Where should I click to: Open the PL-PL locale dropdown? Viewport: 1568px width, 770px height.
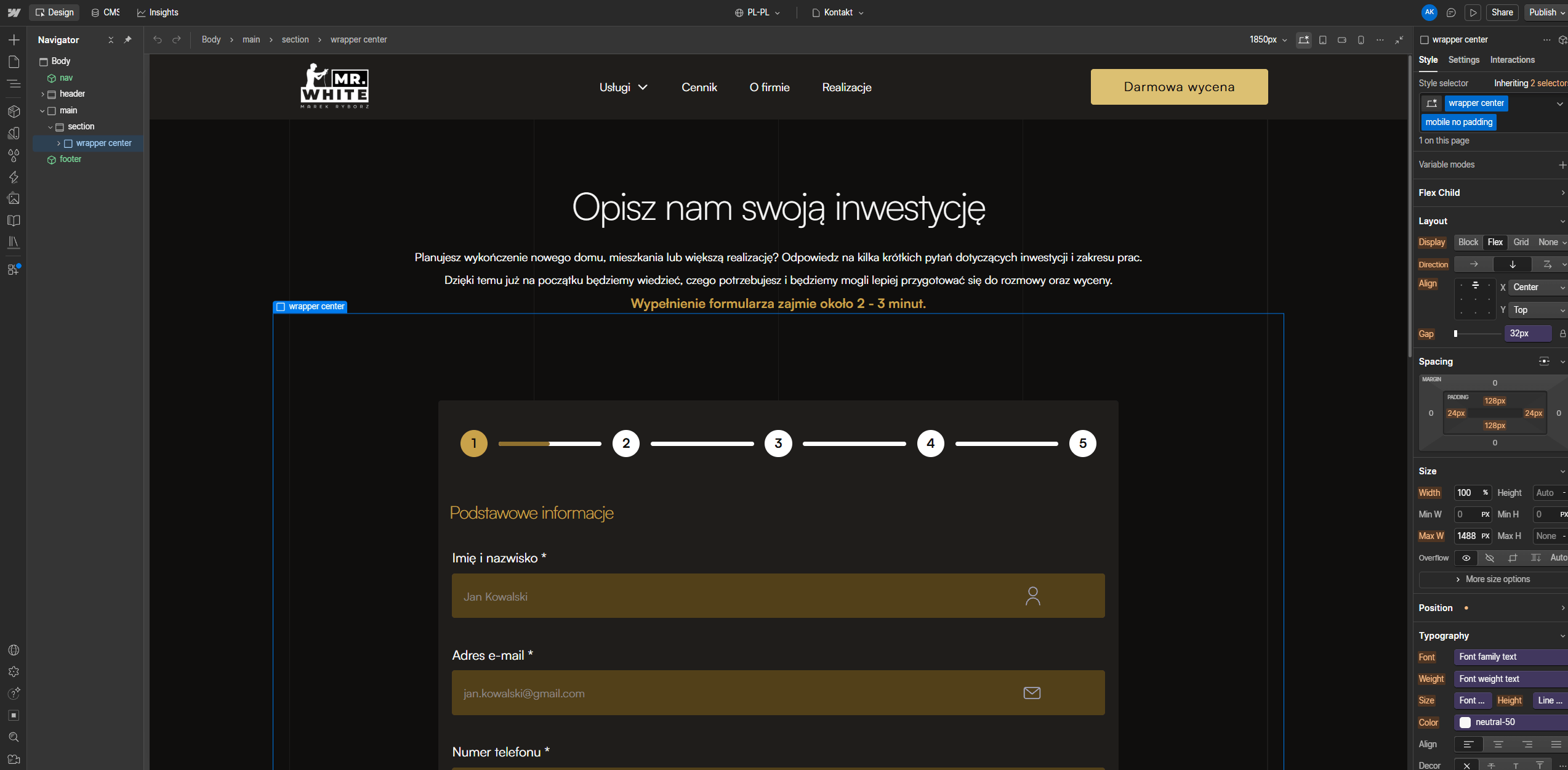(757, 12)
